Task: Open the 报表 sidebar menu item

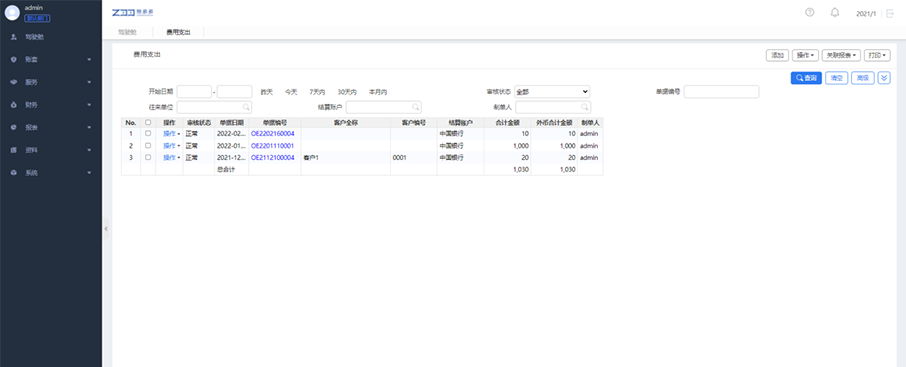Action: pyautogui.click(x=51, y=127)
